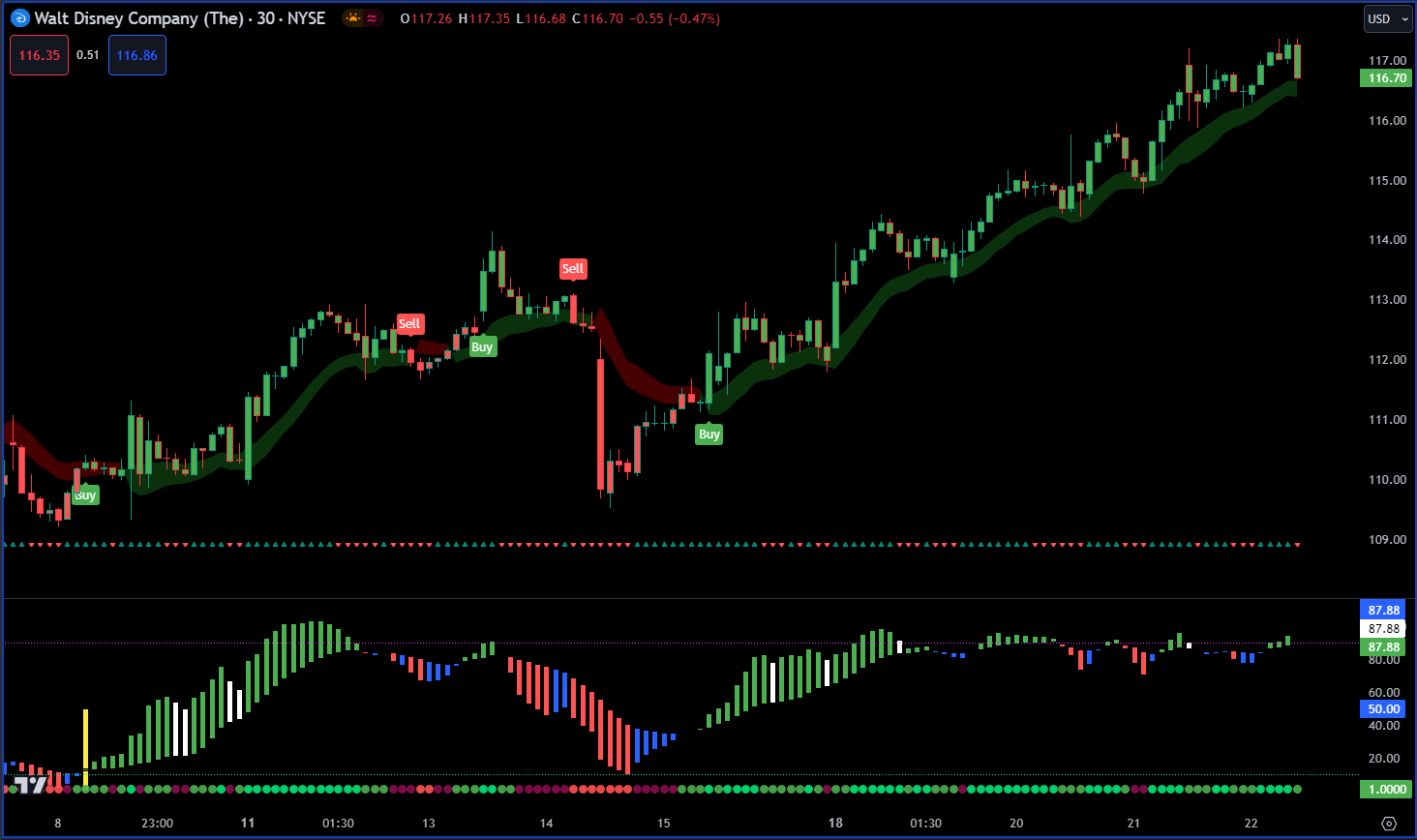Screen dimensions: 1417x840
Task: Click the green 116.70 current price label
Action: click(x=1386, y=78)
